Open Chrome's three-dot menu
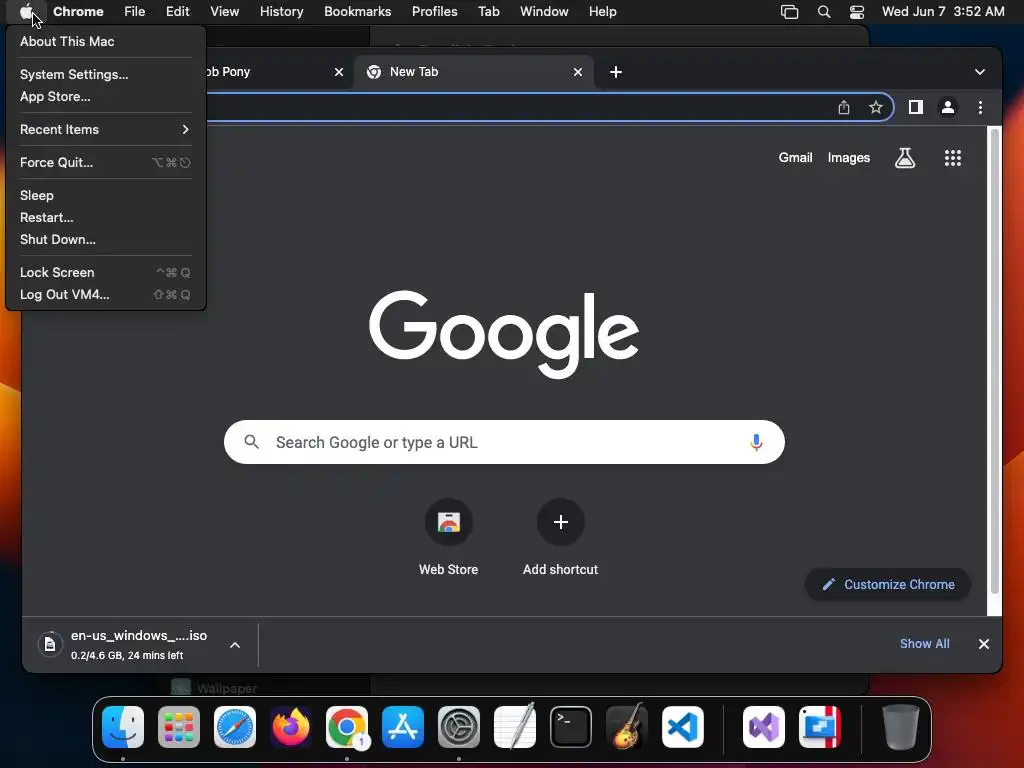 click(980, 107)
